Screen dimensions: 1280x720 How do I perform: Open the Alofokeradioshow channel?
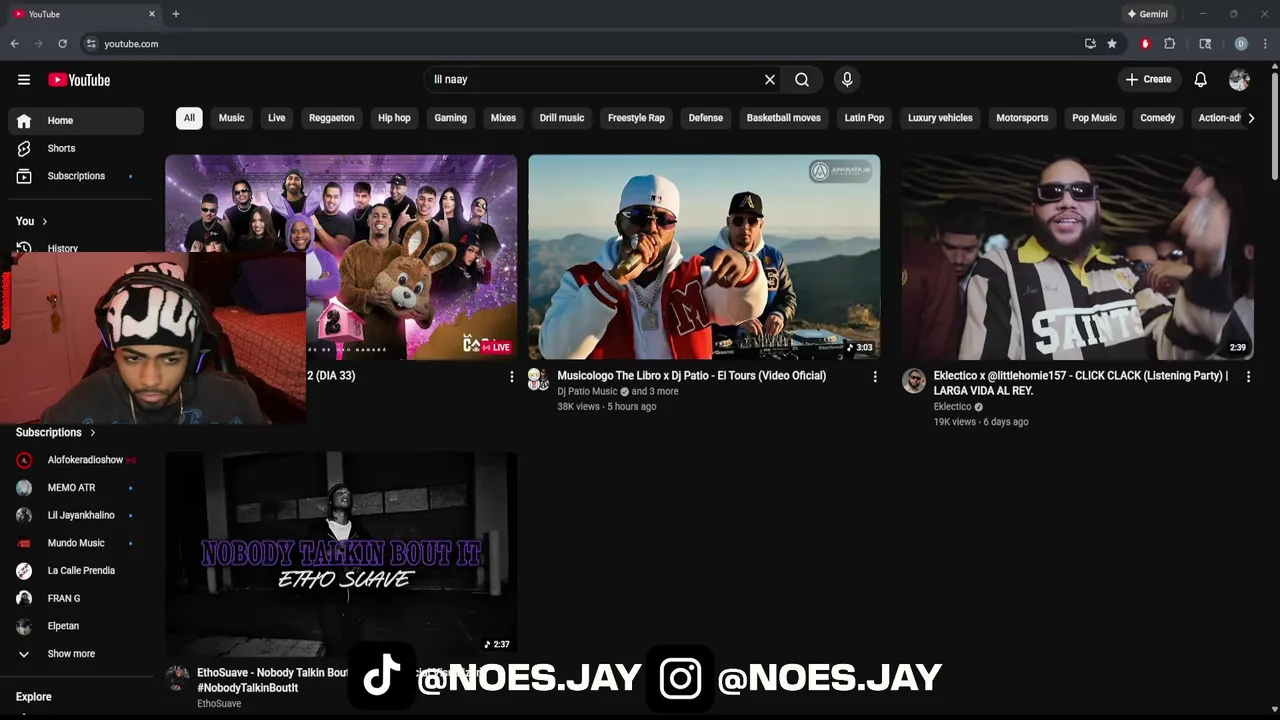76,460
